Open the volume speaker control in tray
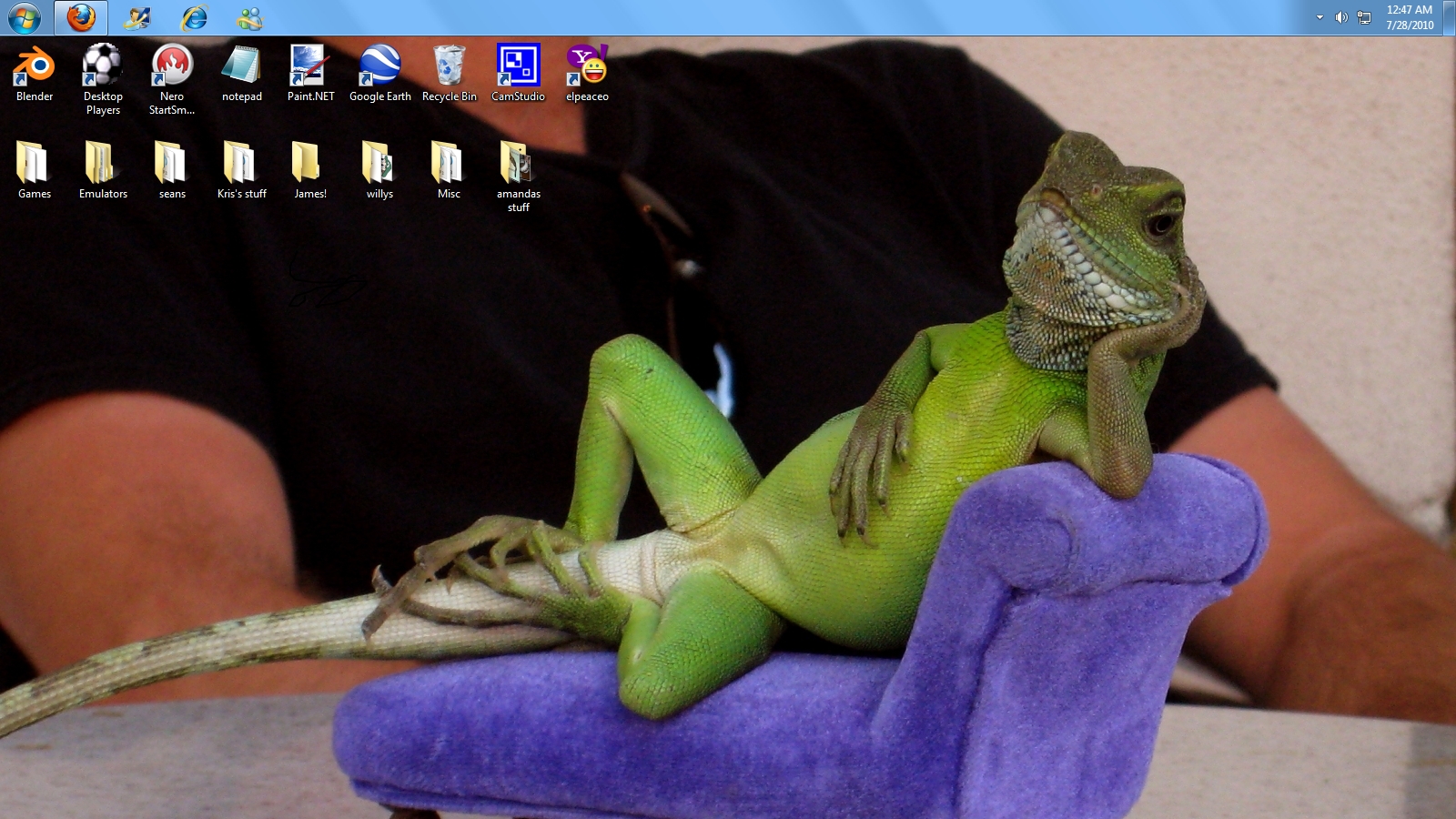Image resolution: width=1456 pixels, height=819 pixels. click(1341, 17)
